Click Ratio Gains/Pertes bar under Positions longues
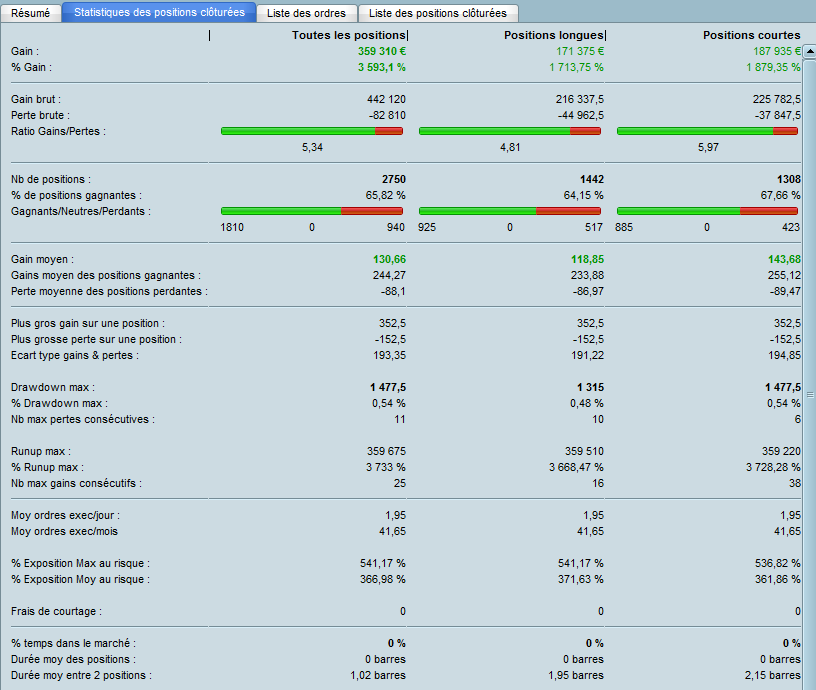Screen dimensions: 816x690 tap(510, 131)
